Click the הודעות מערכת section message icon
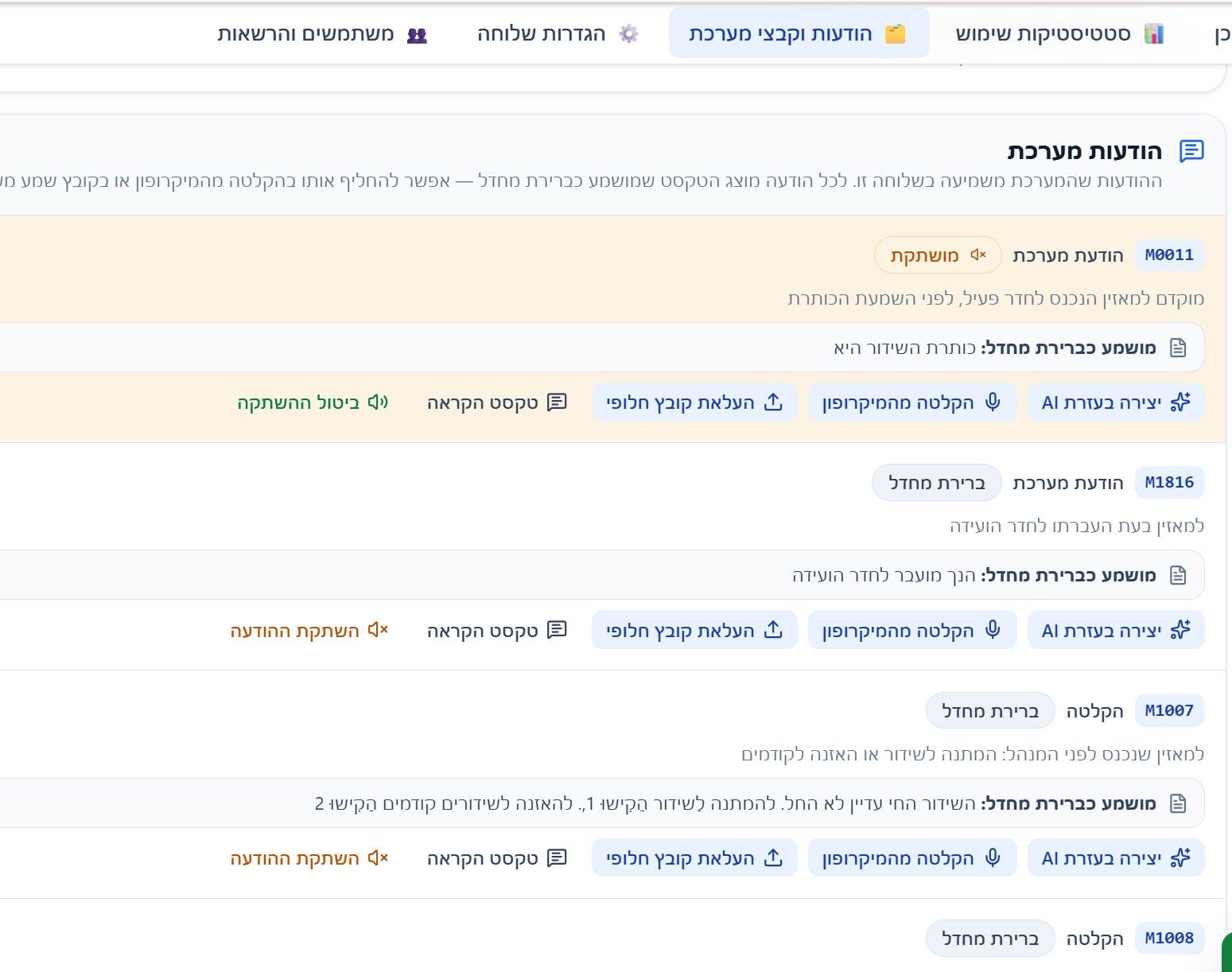1232x972 pixels. [x=1191, y=151]
